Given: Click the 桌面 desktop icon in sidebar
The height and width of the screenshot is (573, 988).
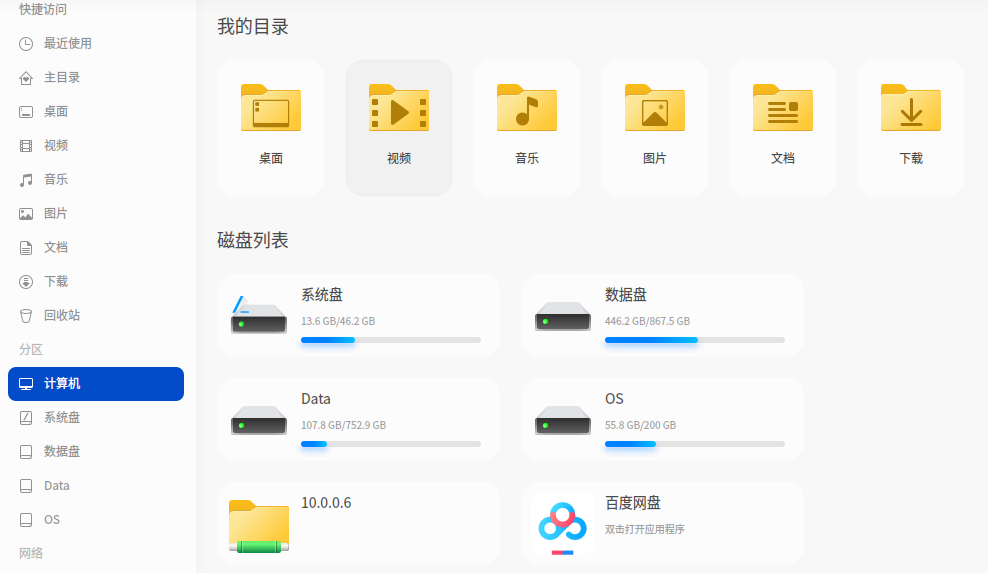Looking at the screenshot, I should click(x=26, y=112).
